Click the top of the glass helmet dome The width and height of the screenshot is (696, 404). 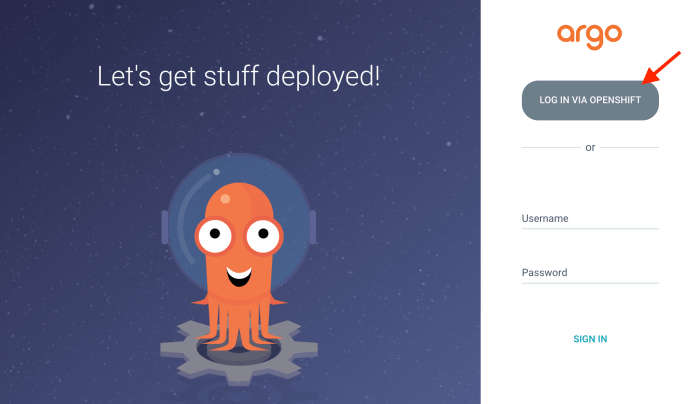(238, 162)
